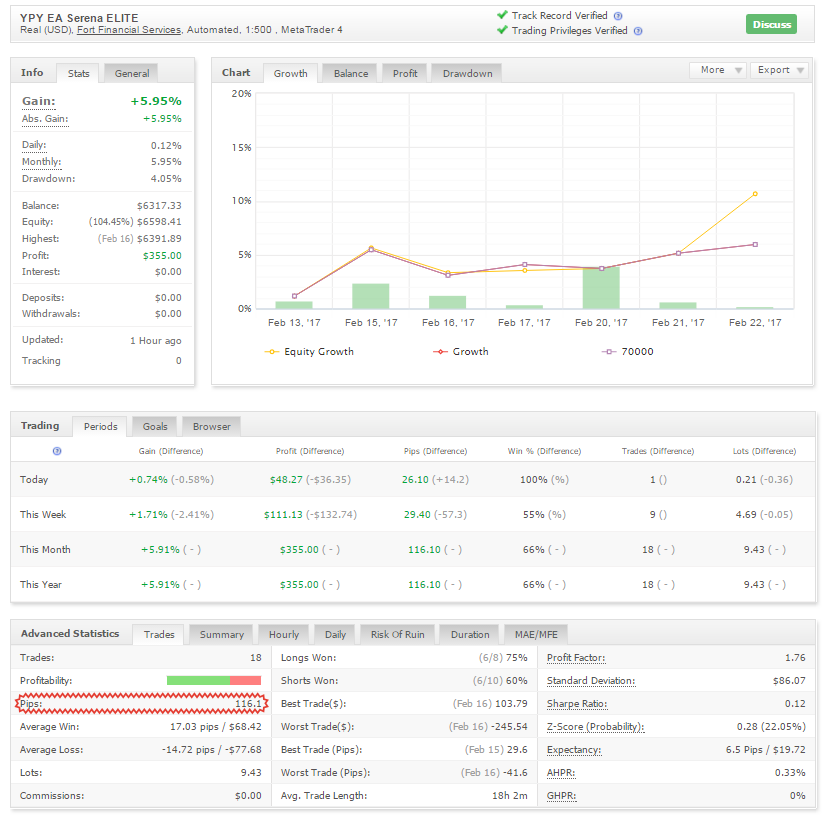Open the Periods tab
Image resolution: width=825 pixels, height=815 pixels.
point(100,427)
